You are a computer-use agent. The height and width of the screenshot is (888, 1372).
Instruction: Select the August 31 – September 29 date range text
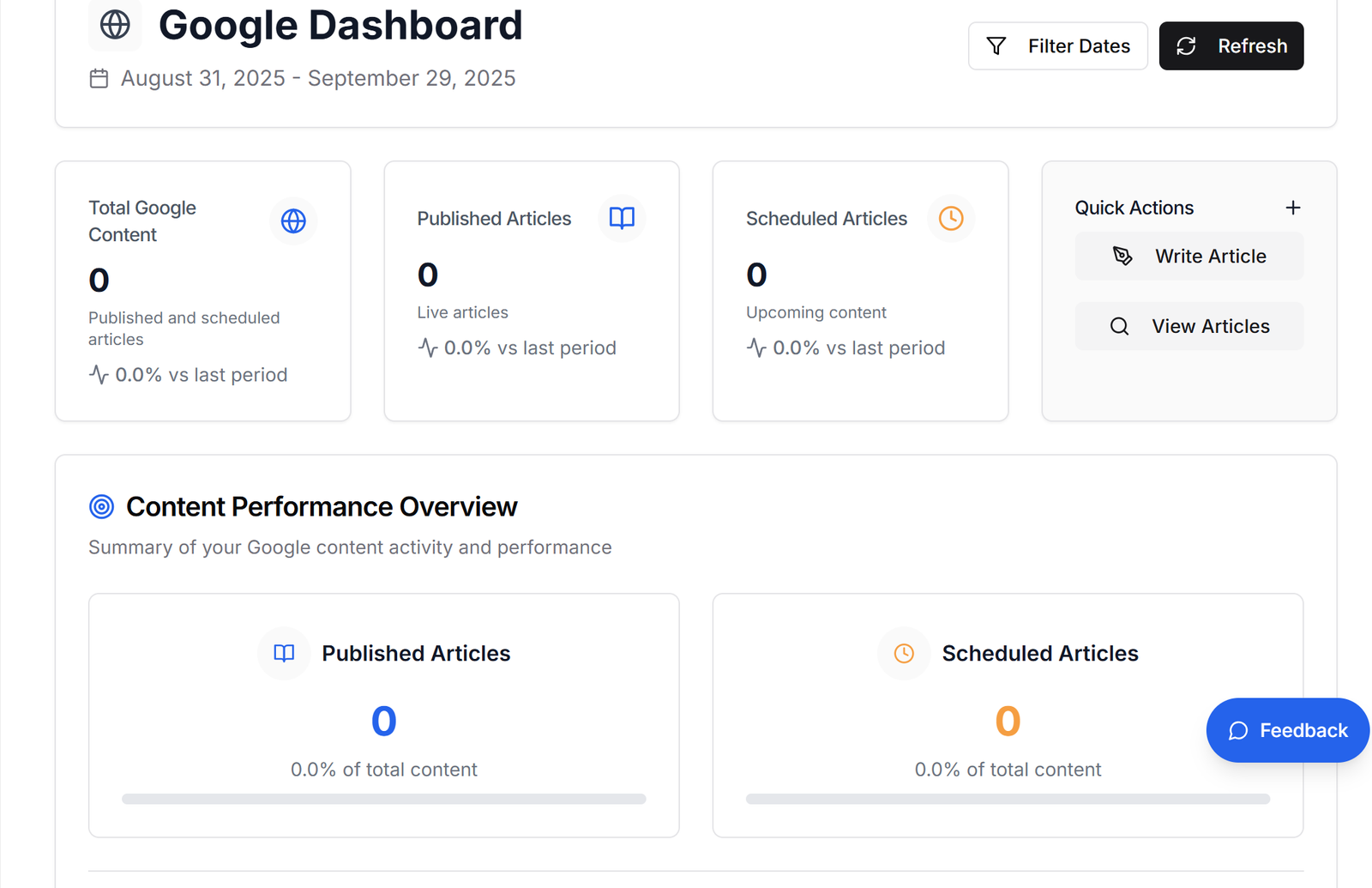(x=318, y=79)
